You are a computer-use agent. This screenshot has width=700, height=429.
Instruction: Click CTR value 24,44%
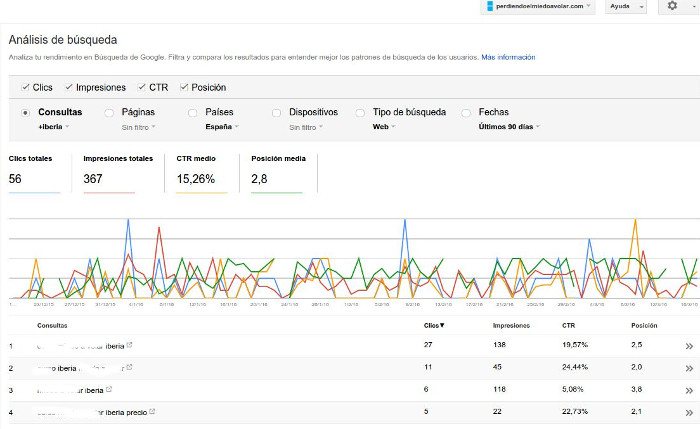(575, 367)
